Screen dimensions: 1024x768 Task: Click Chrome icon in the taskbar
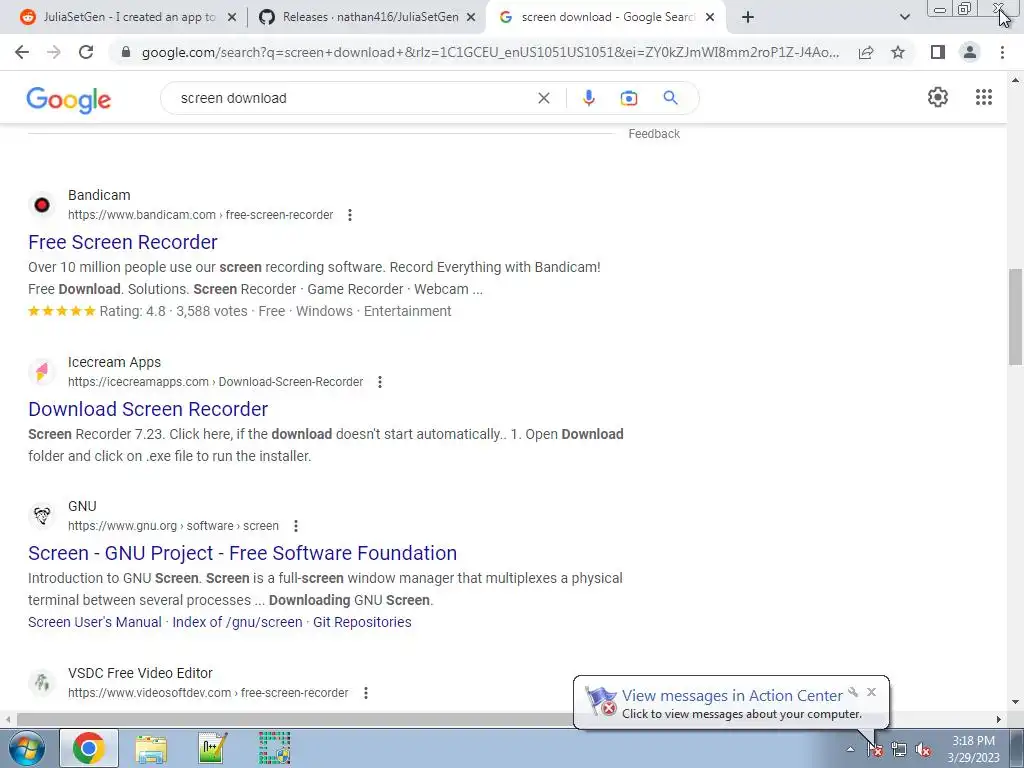tap(89, 748)
